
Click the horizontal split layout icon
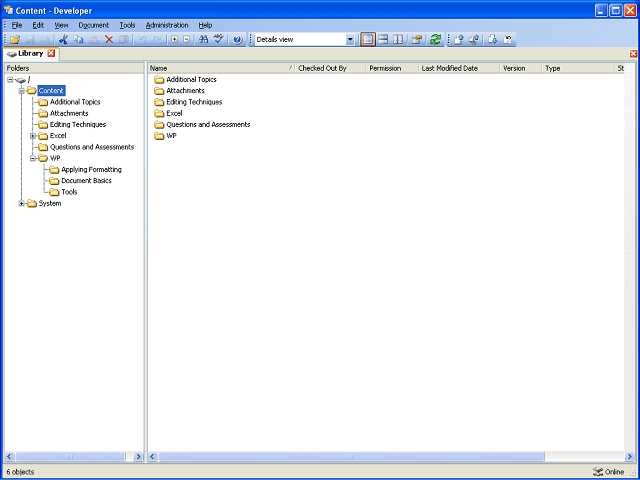(383, 40)
